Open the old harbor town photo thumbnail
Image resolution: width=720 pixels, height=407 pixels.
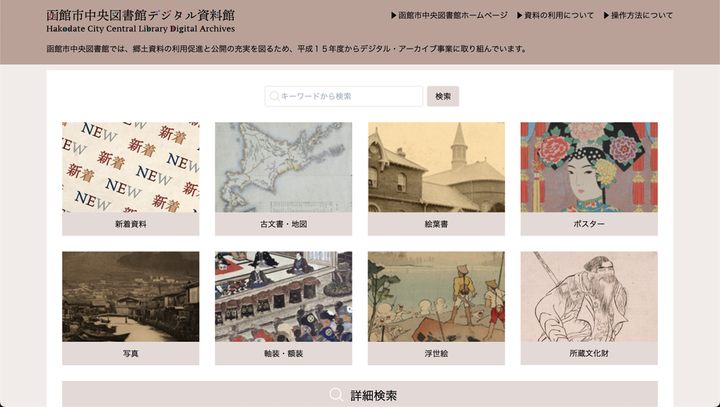click(x=131, y=296)
